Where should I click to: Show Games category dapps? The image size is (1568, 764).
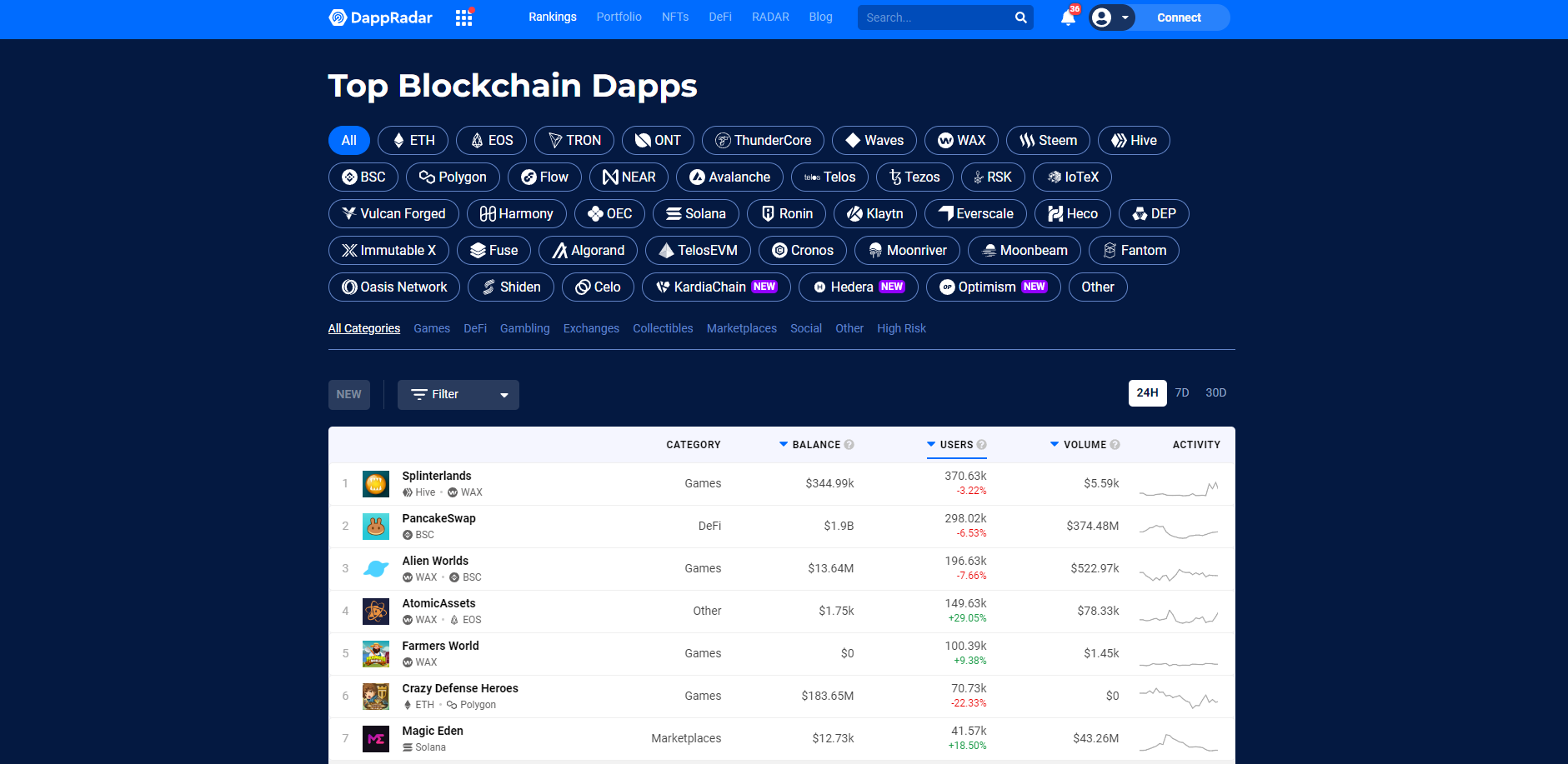click(432, 329)
